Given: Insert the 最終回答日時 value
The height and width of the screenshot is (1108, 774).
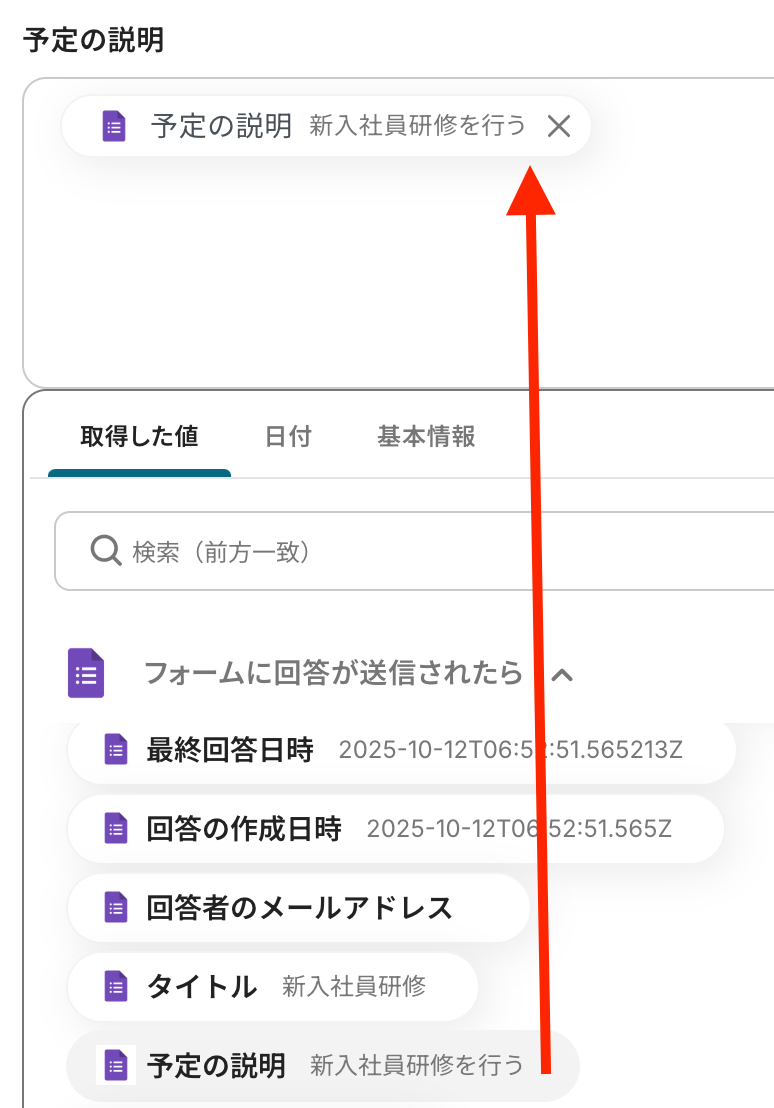Looking at the screenshot, I should pyautogui.click(x=401, y=750).
